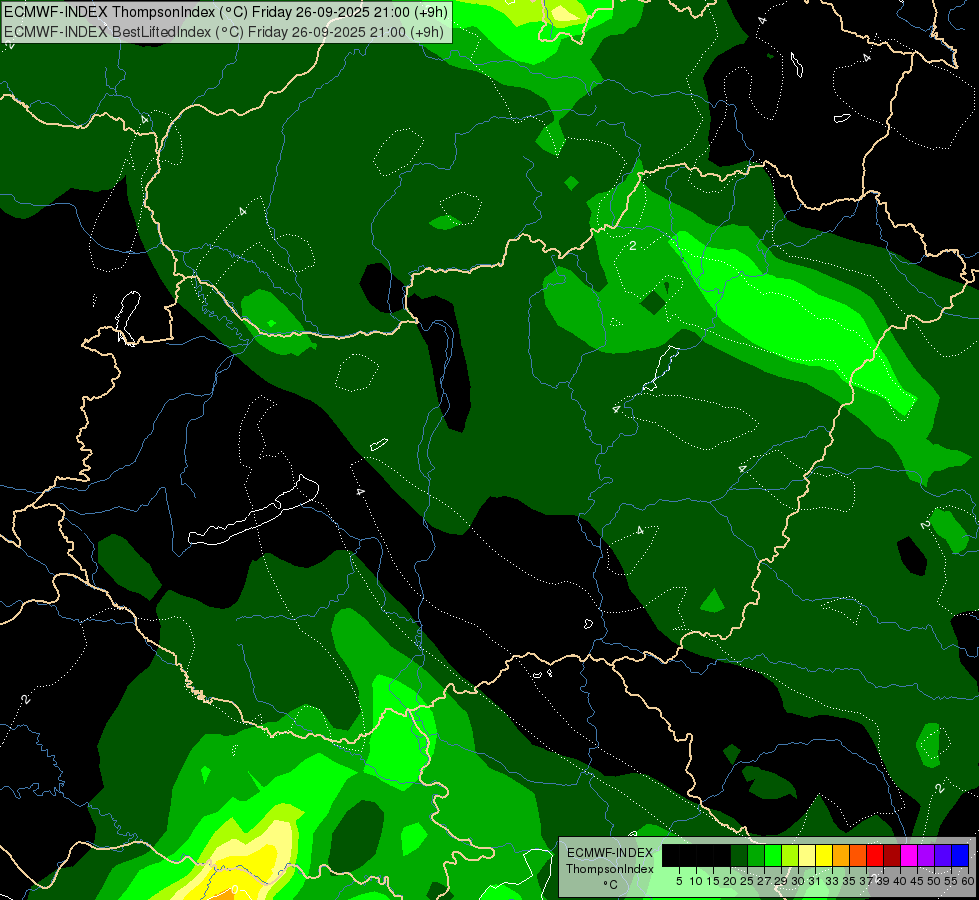
Task: Click the legend tick value 30
Action: [799, 881]
